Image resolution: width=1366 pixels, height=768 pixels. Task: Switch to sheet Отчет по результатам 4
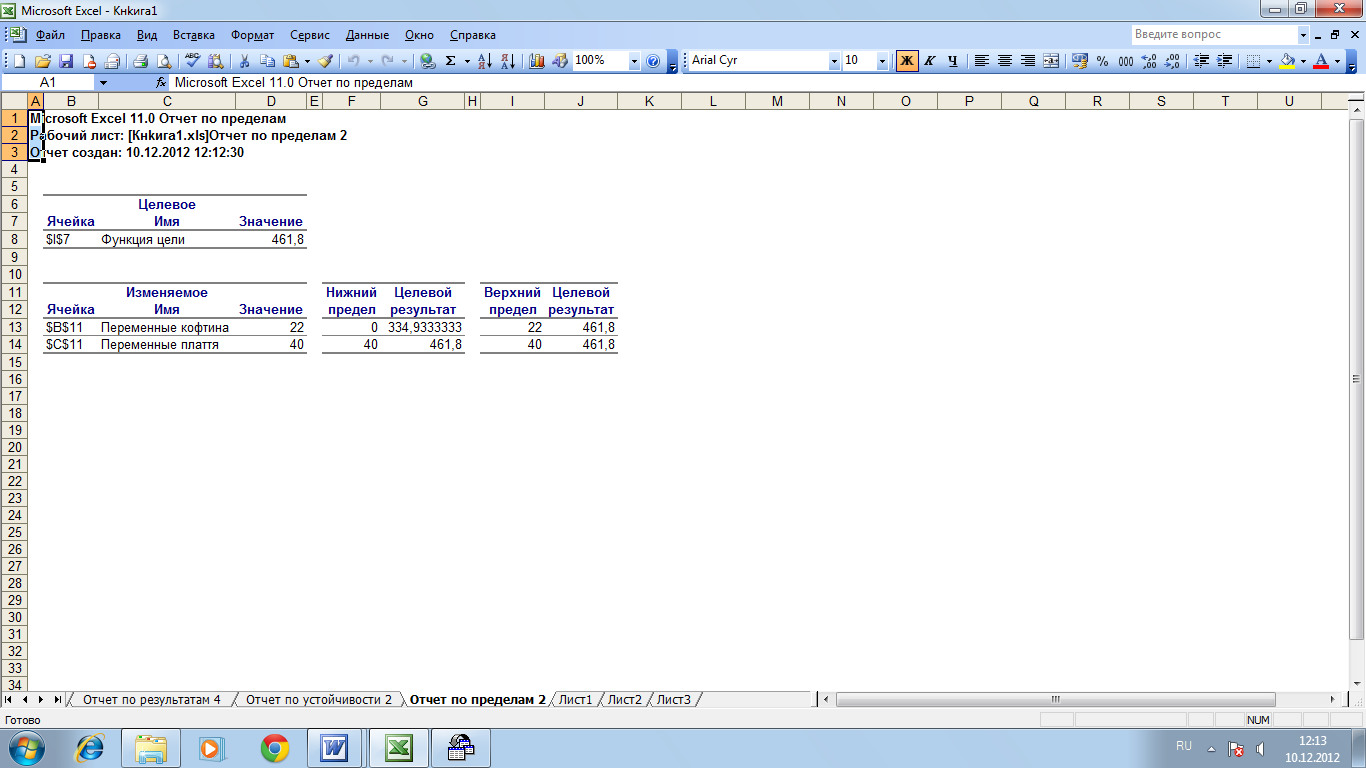pyautogui.click(x=152, y=700)
